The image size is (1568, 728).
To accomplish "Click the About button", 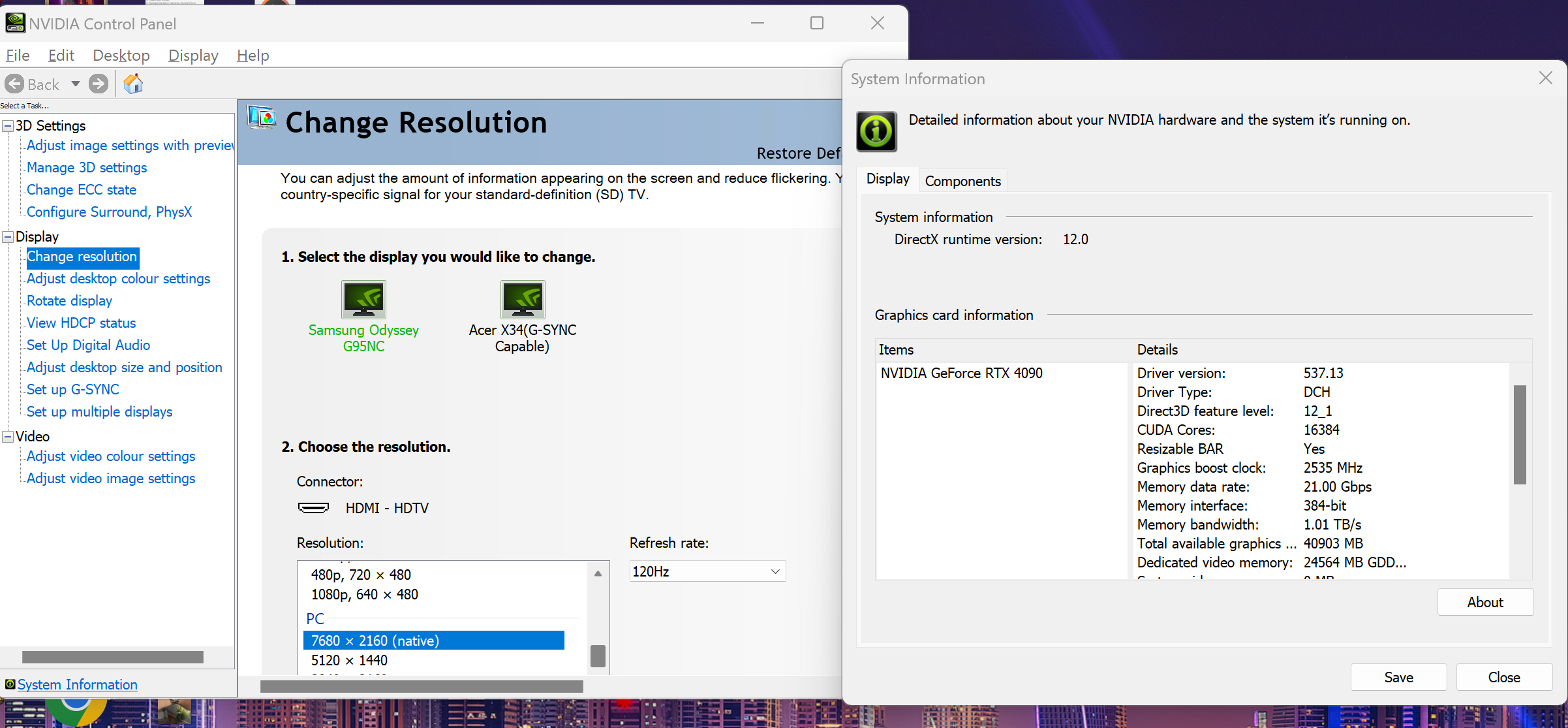I will tap(1484, 602).
